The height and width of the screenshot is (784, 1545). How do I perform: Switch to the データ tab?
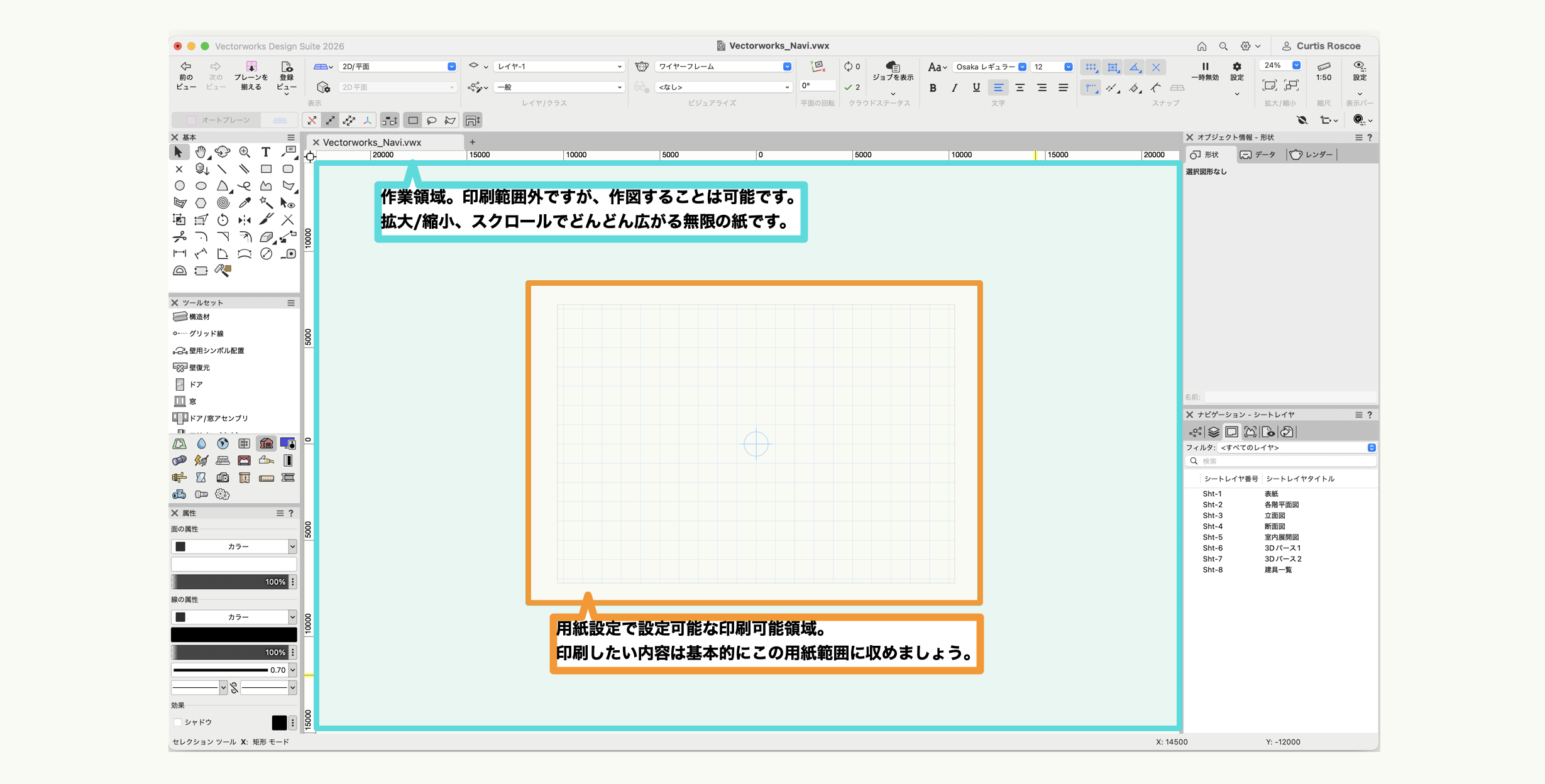click(x=1258, y=155)
